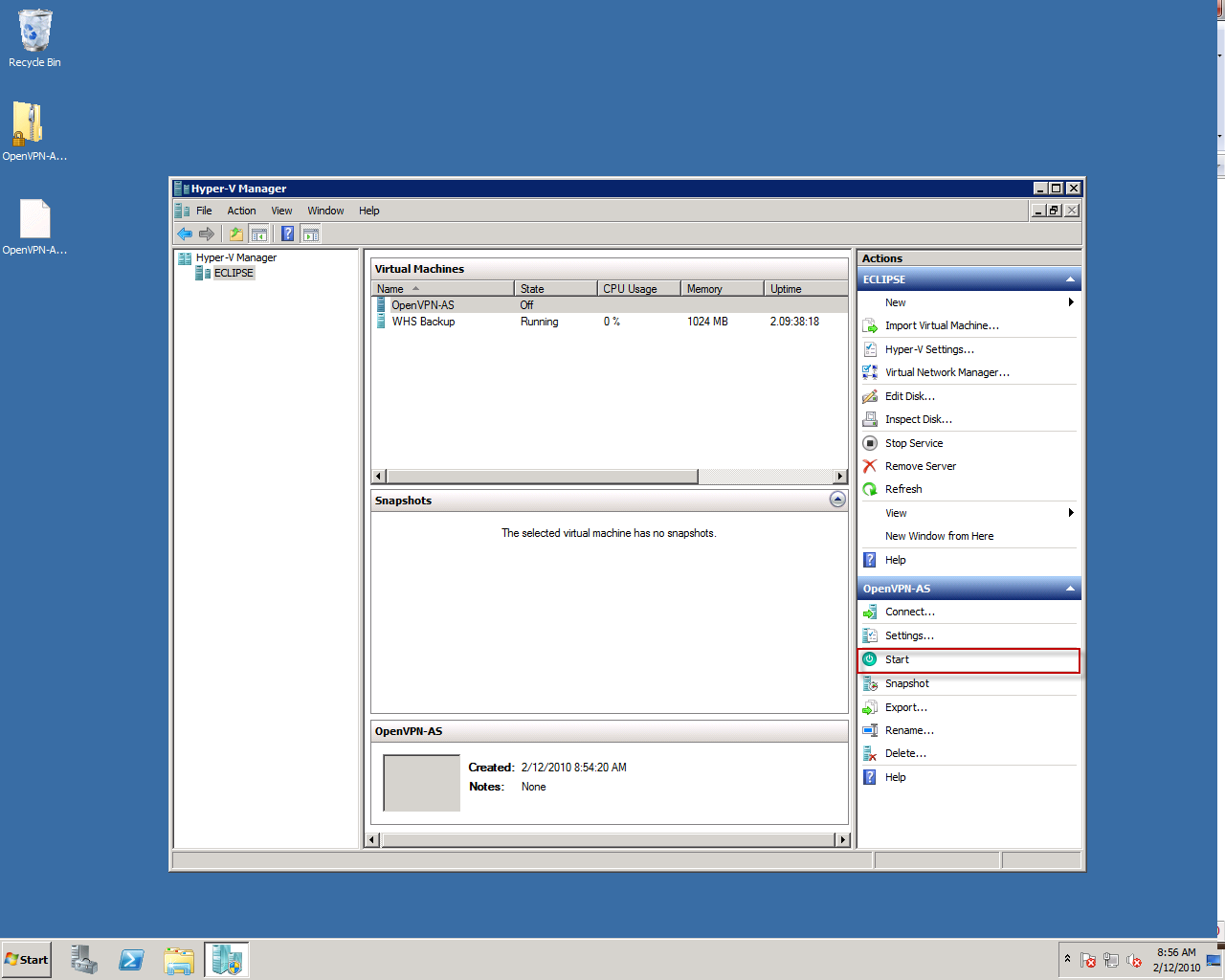
Task: Open the Help menu in menu bar
Action: pos(369,211)
